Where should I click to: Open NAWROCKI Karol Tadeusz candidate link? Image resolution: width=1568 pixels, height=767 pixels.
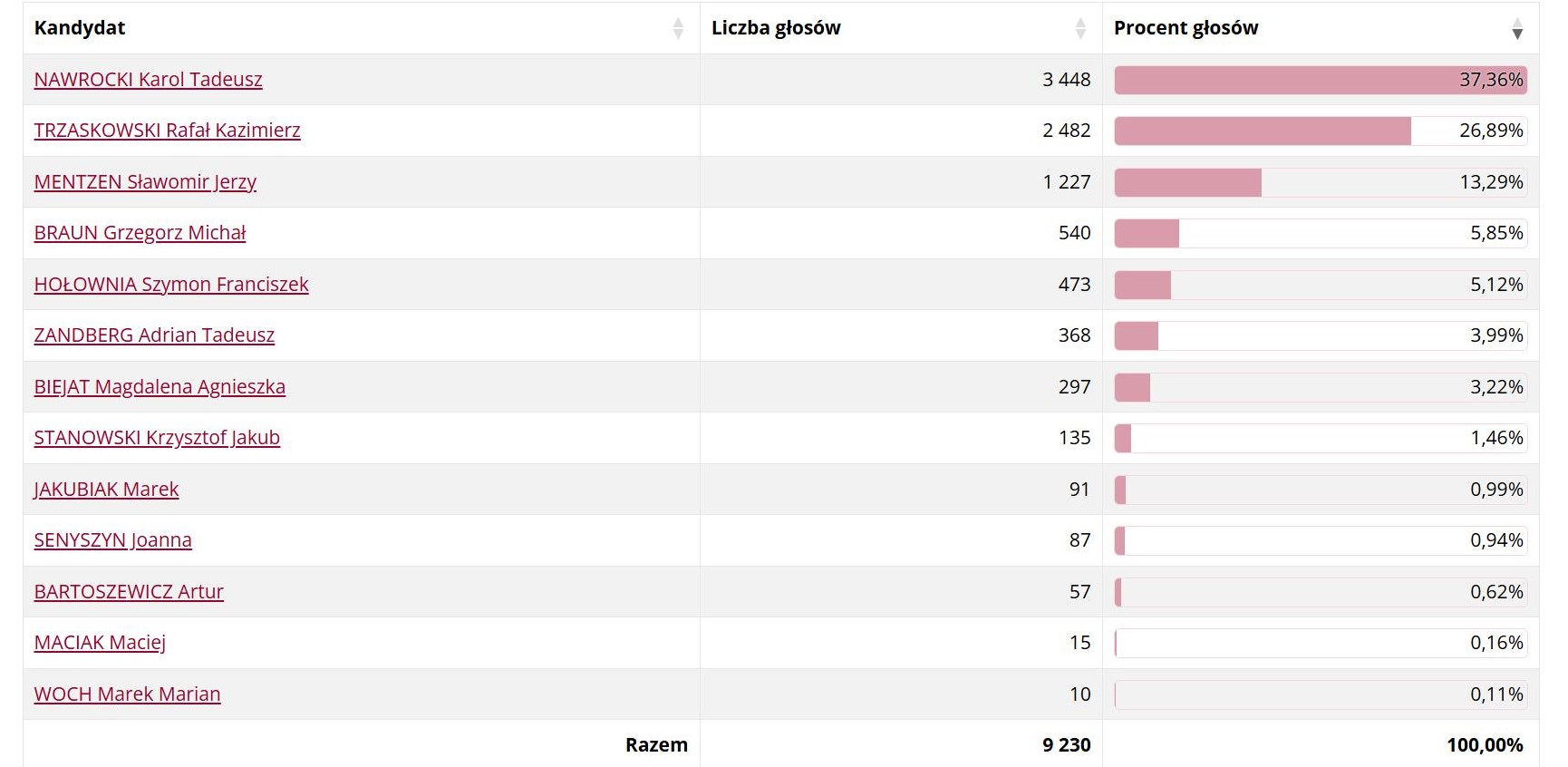[148, 80]
